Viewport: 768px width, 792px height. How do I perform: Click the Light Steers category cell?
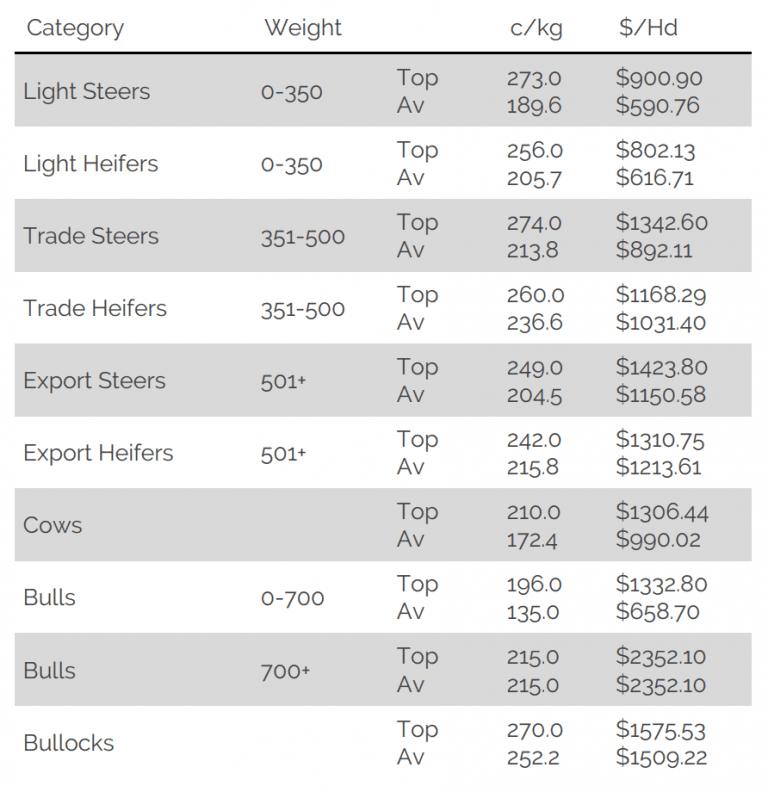pyautogui.click(x=86, y=91)
